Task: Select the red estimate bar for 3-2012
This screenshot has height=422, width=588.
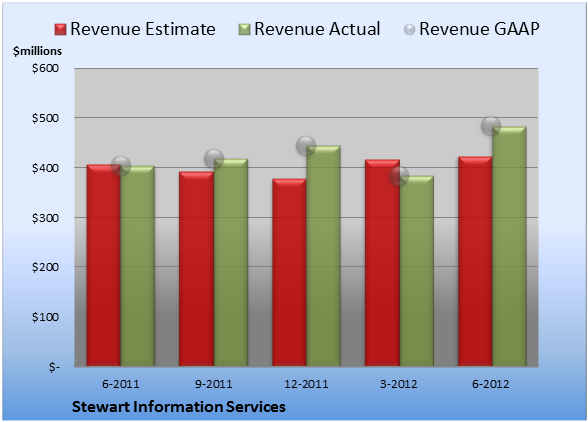Action: pyautogui.click(x=382, y=263)
